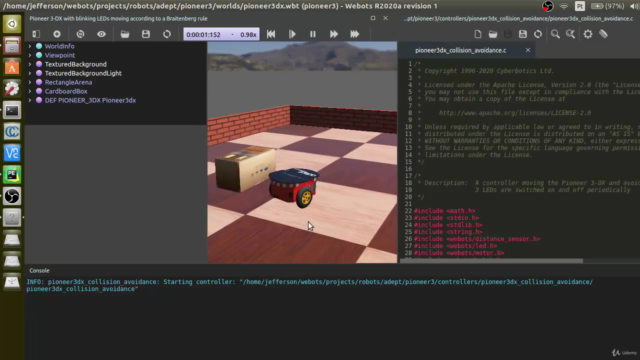Open a world file from simulation toolbar
This screenshot has height=360, width=640.
coord(125,34)
